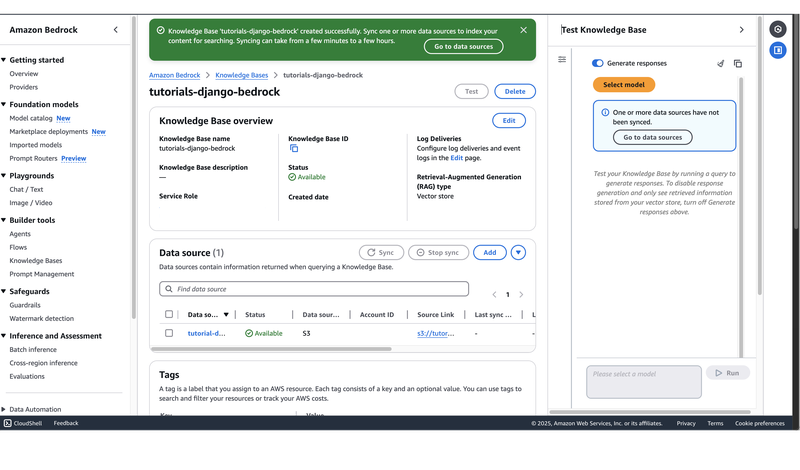Open the test panel configurations icon
800x470 pixels.
point(562,59)
